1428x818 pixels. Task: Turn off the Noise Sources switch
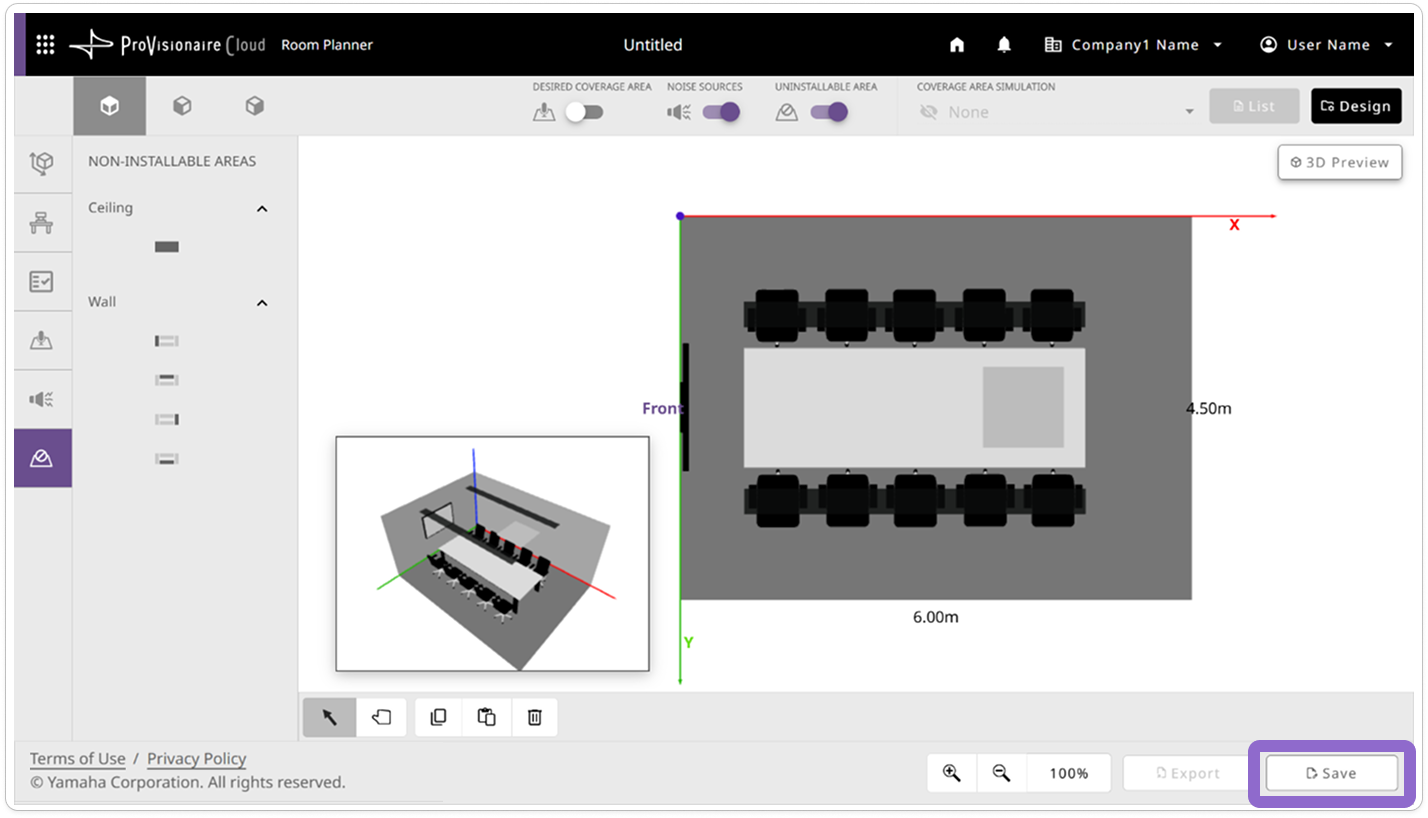coord(721,112)
